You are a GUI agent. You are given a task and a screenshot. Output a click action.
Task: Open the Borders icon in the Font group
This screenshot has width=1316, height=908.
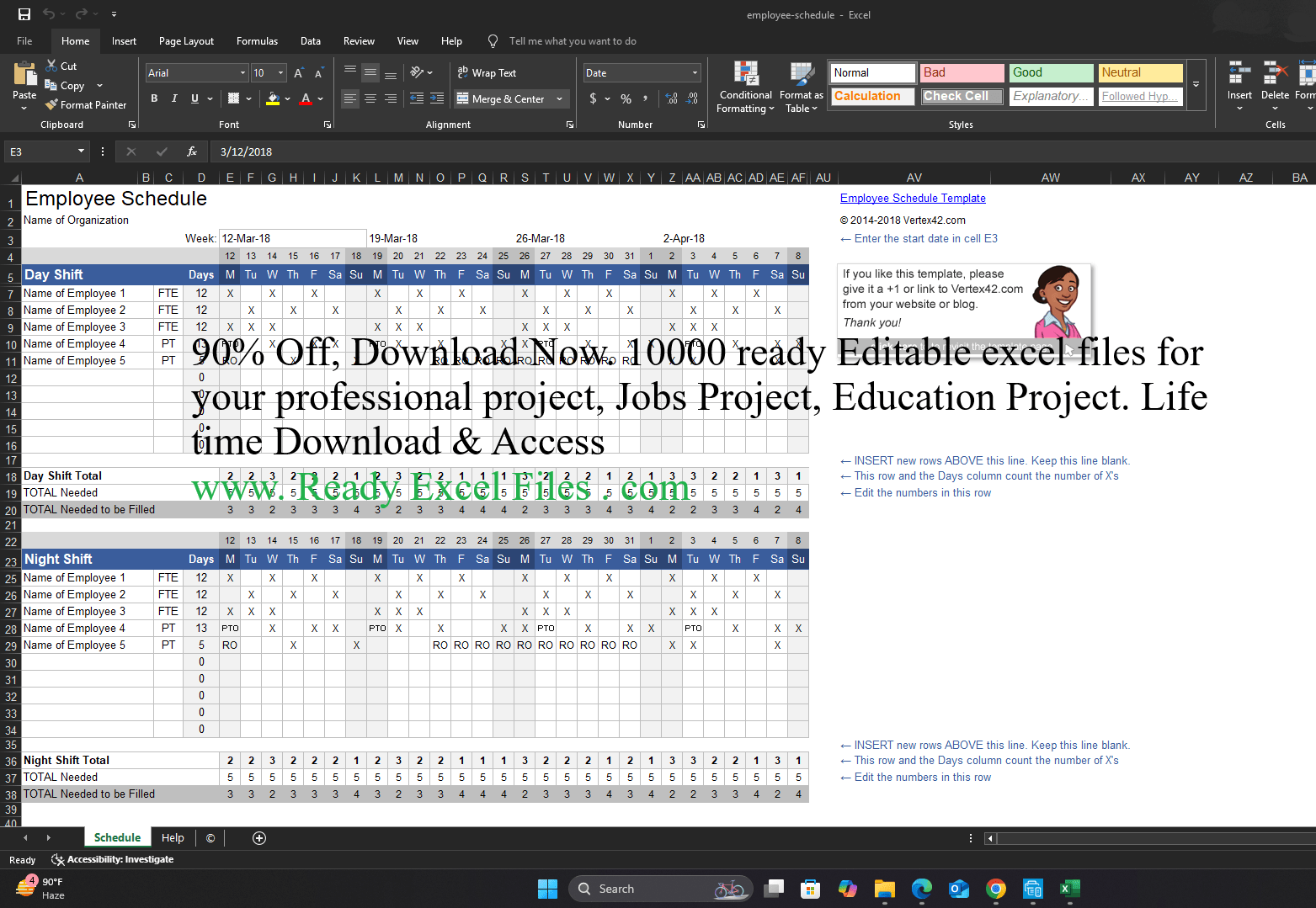pos(234,98)
